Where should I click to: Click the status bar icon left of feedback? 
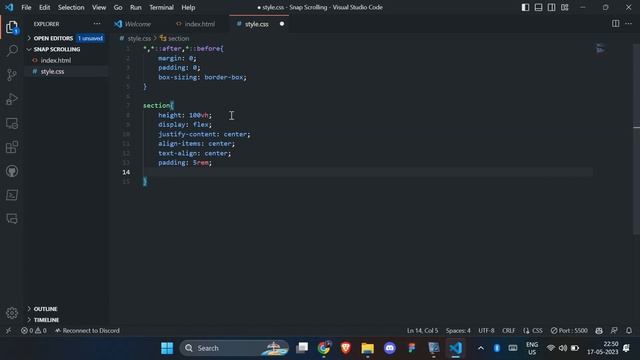(x=599, y=331)
